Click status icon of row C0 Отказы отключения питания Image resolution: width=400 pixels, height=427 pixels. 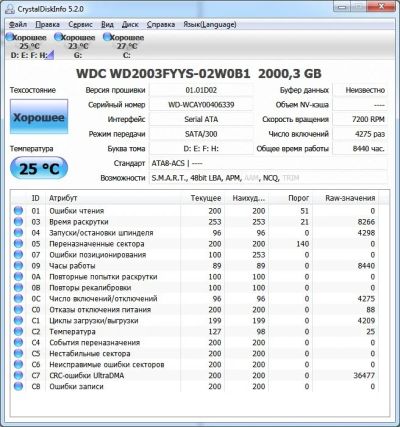click(x=18, y=310)
